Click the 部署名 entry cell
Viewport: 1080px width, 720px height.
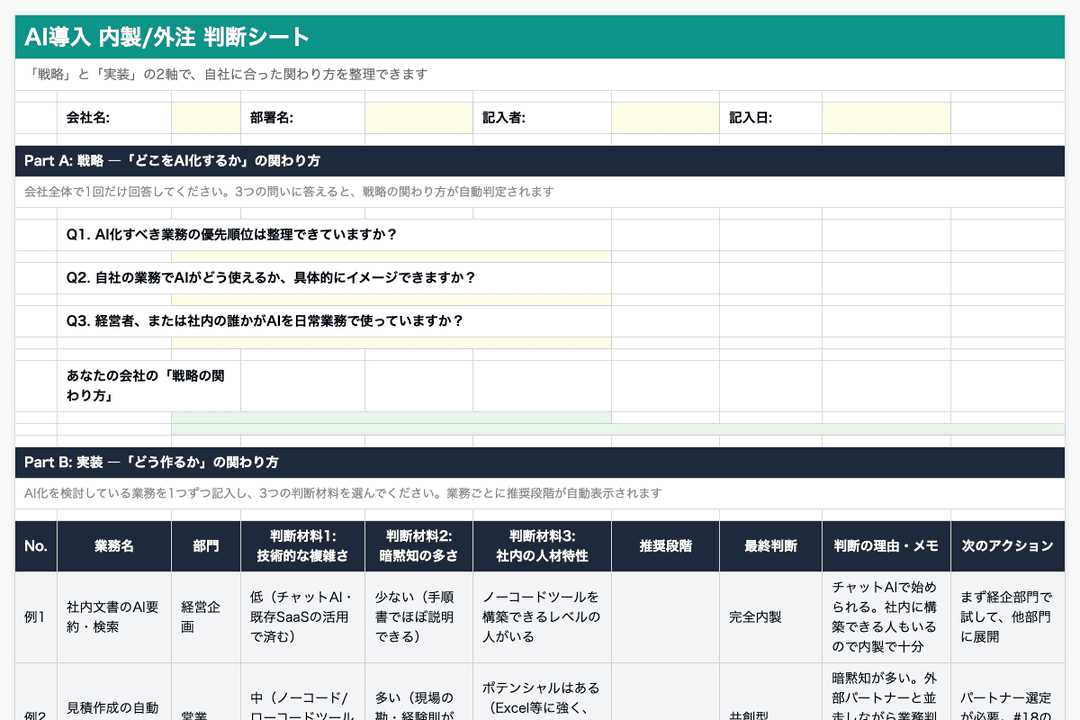tap(418, 117)
